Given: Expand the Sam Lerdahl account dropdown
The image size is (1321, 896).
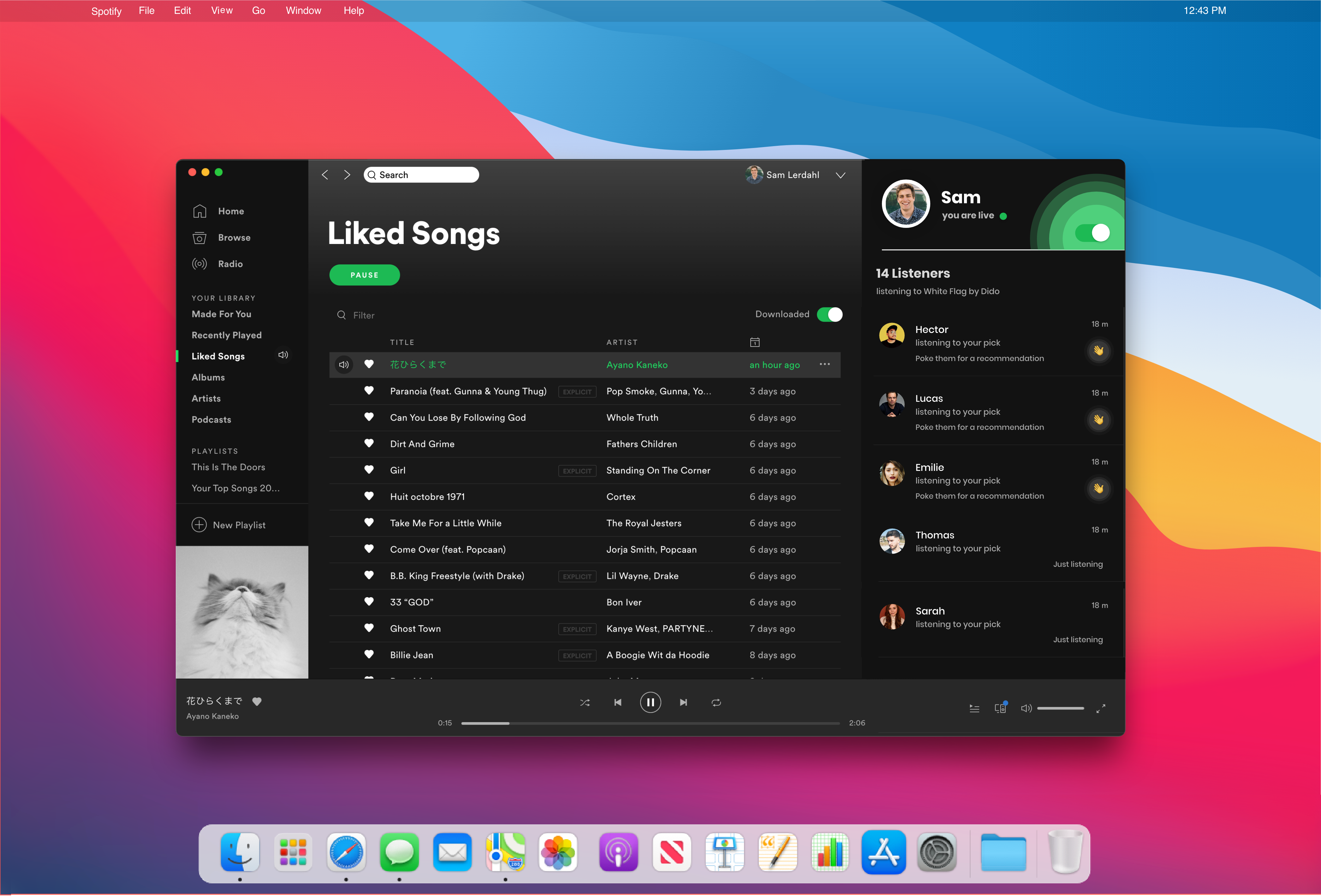Looking at the screenshot, I should click(x=840, y=175).
